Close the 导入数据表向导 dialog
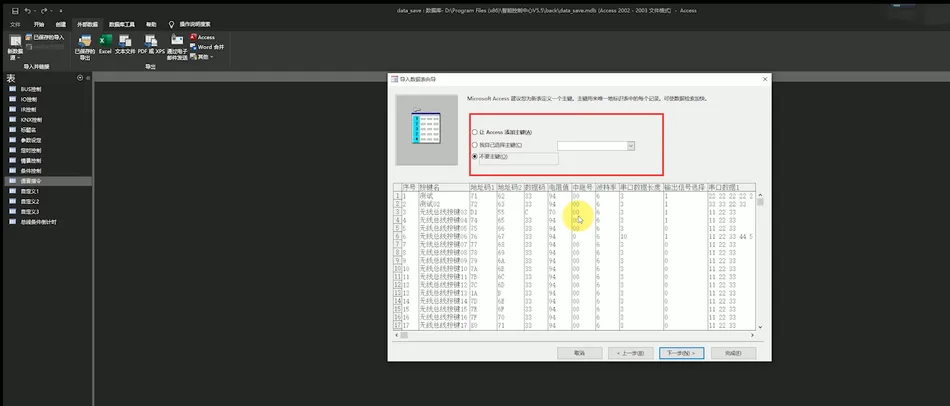950x406 pixels. (765, 79)
